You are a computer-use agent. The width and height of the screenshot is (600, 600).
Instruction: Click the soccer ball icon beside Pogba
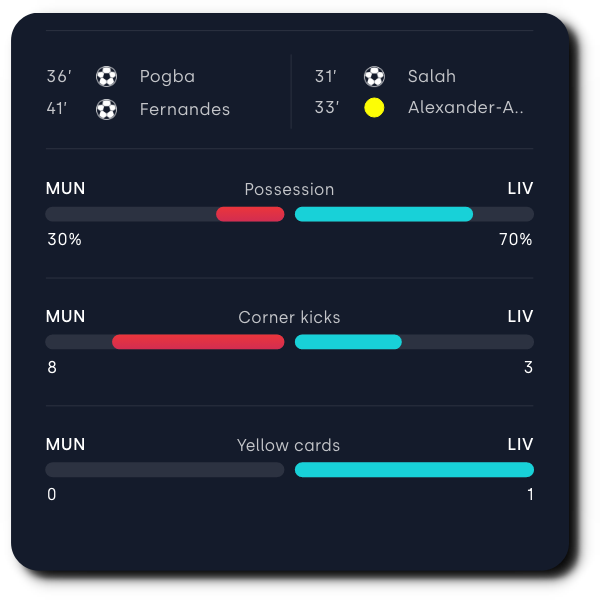(x=106, y=77)
